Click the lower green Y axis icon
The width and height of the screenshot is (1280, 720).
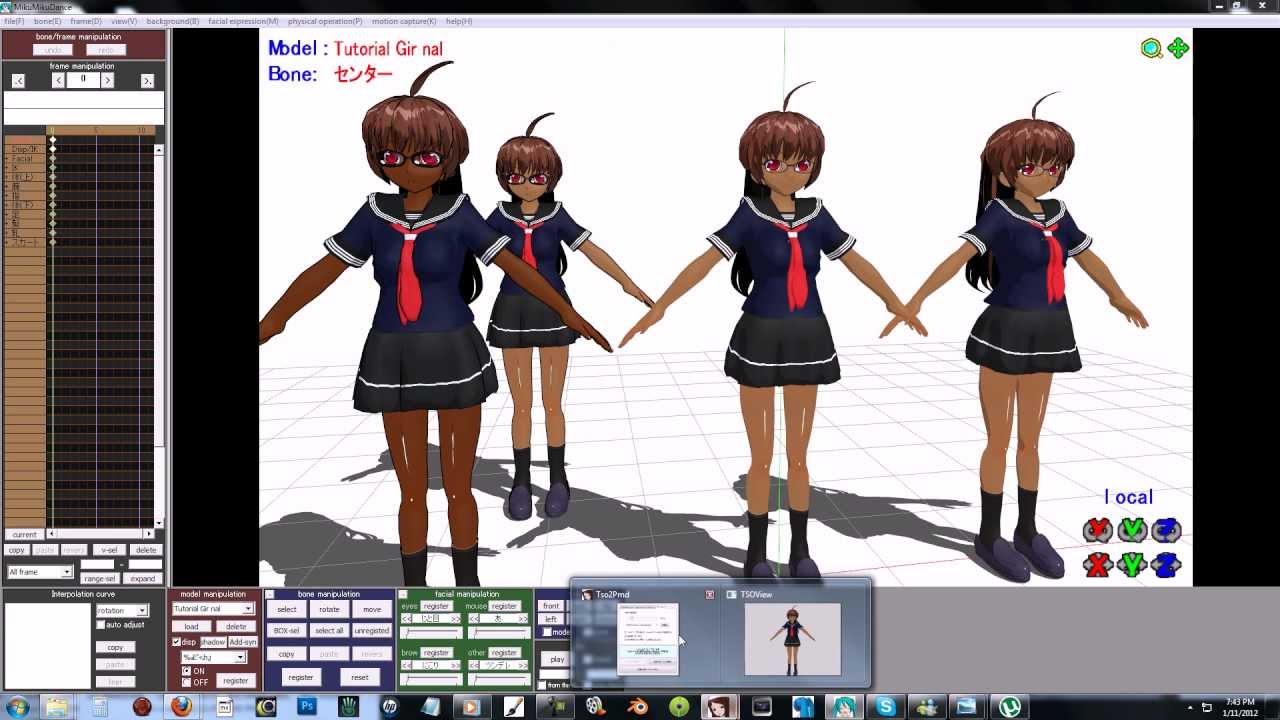pyautogui.click(x=1132, y=565)
